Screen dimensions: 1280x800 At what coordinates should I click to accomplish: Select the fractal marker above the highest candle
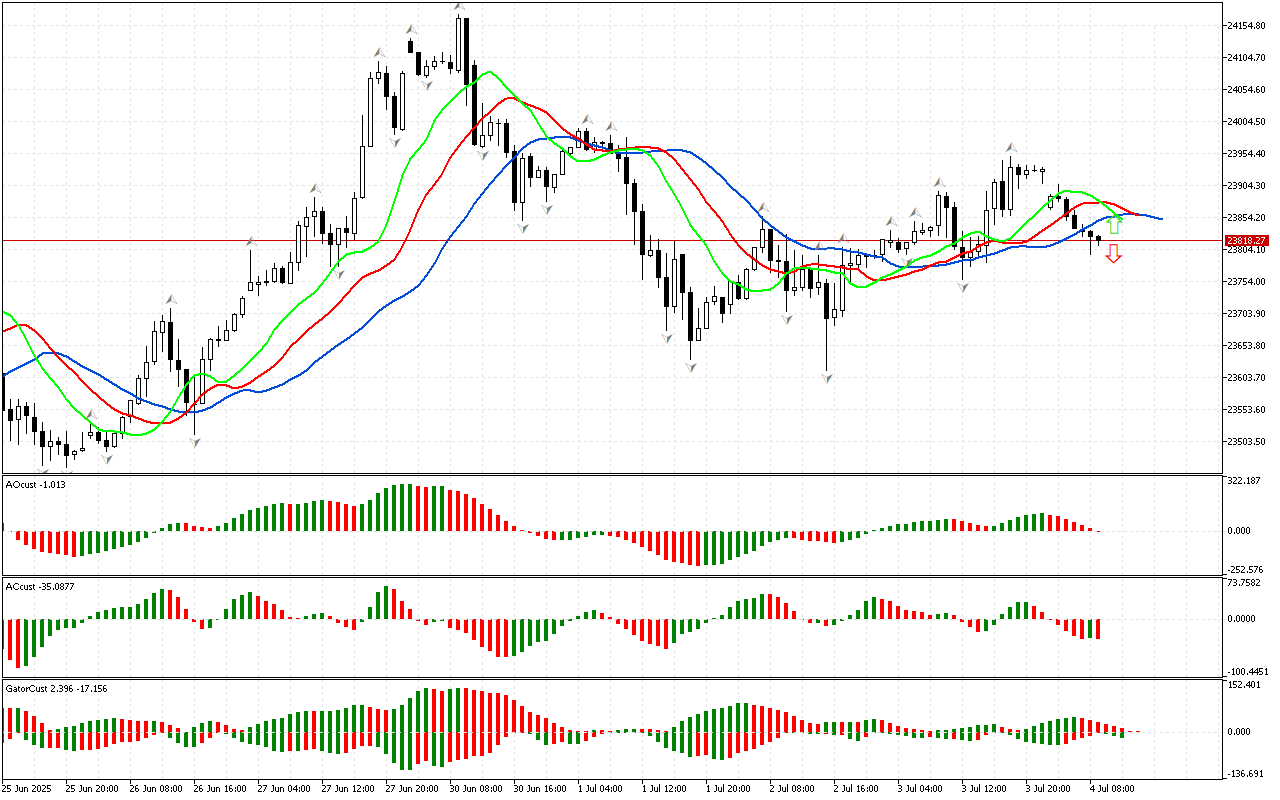click(x=459, y=7)
